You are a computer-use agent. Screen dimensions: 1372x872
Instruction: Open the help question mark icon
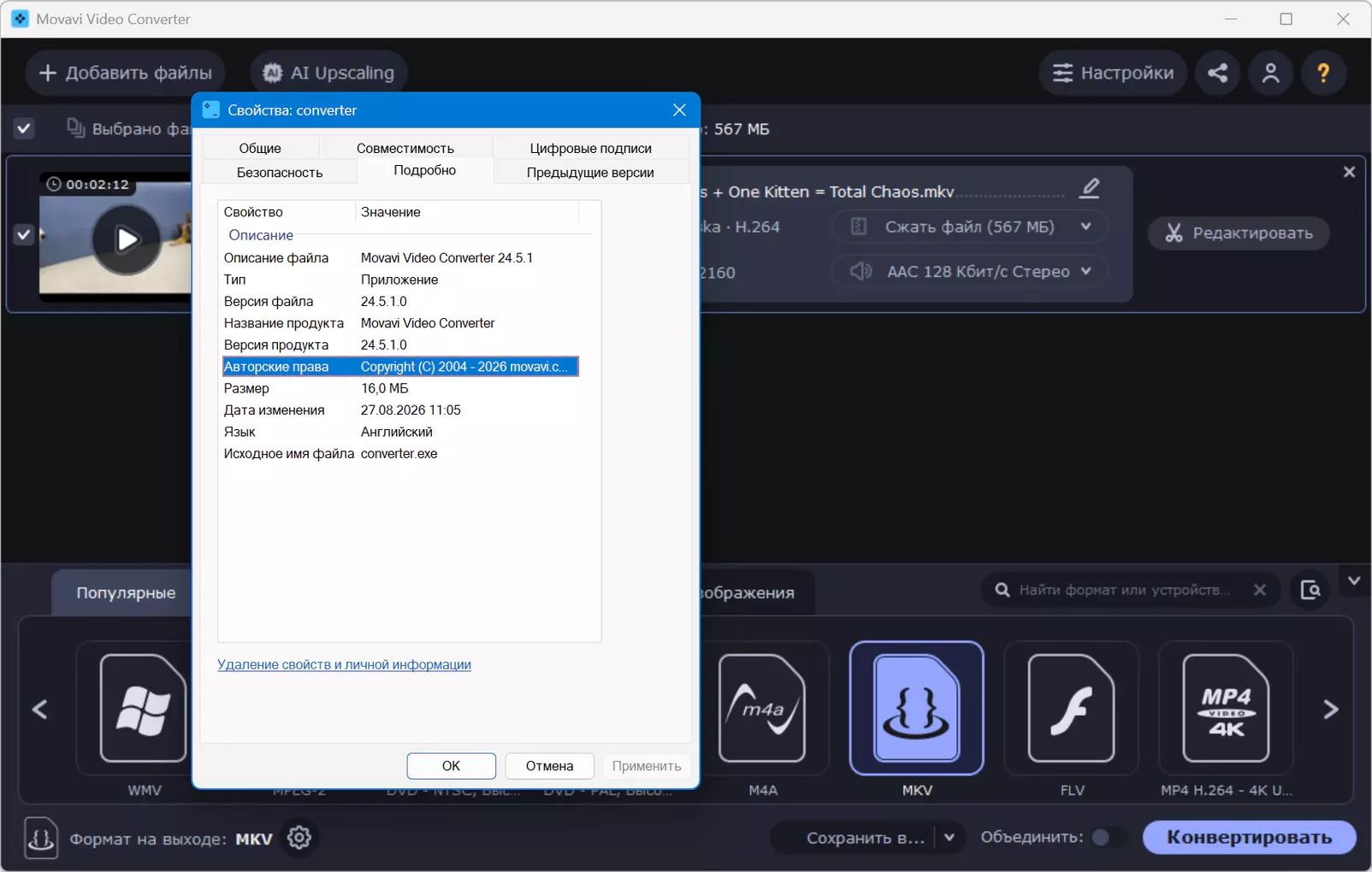[x=1323, y=73]
